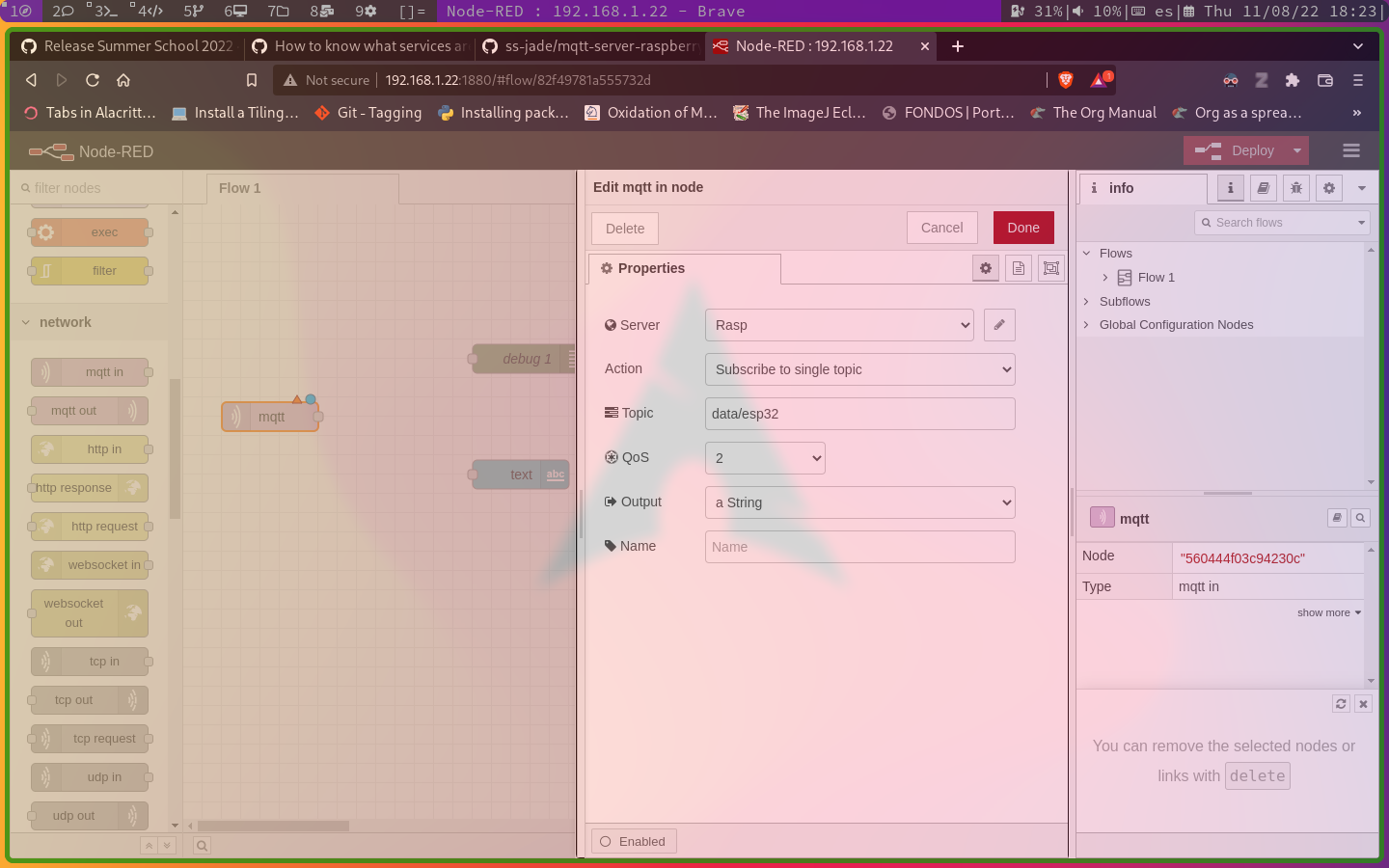Click workspace horizontal scrollbar
Image resolution: width=1389 pixels, height=868 pixels.
coord(273,826)
